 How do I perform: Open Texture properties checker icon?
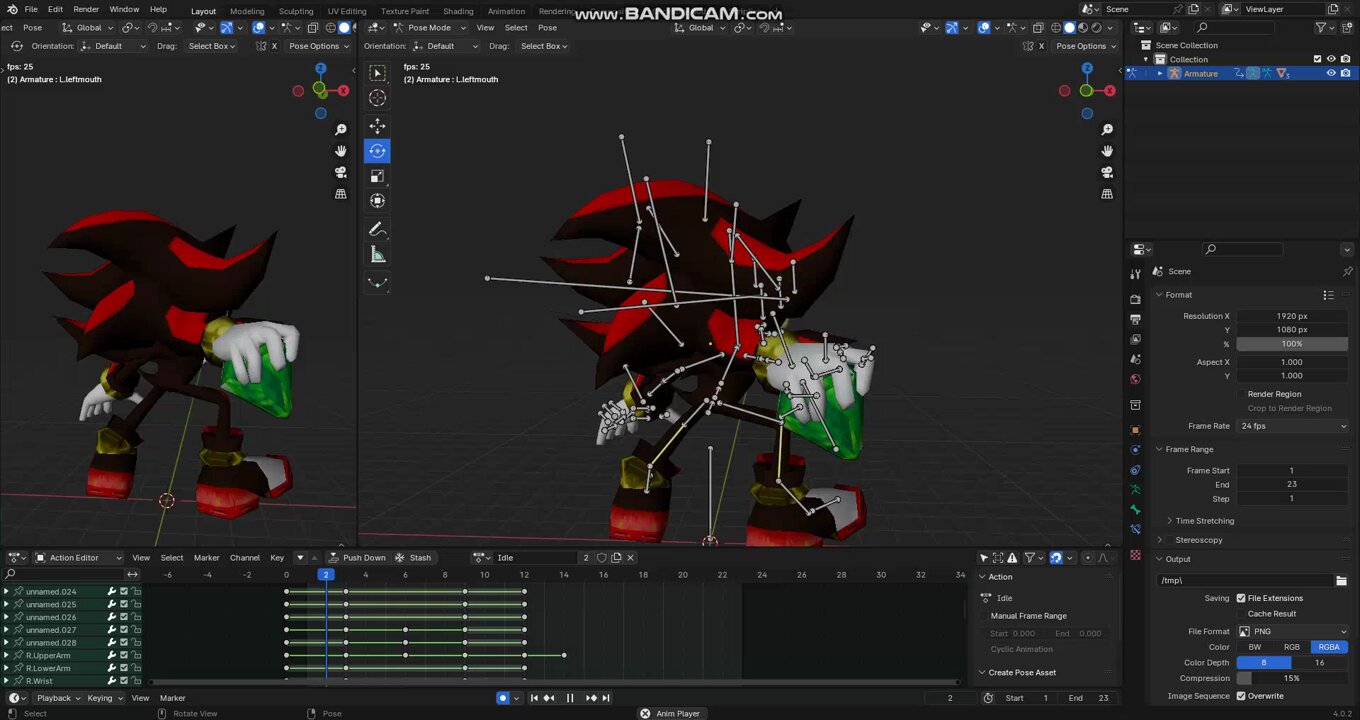pos(1135,554)
